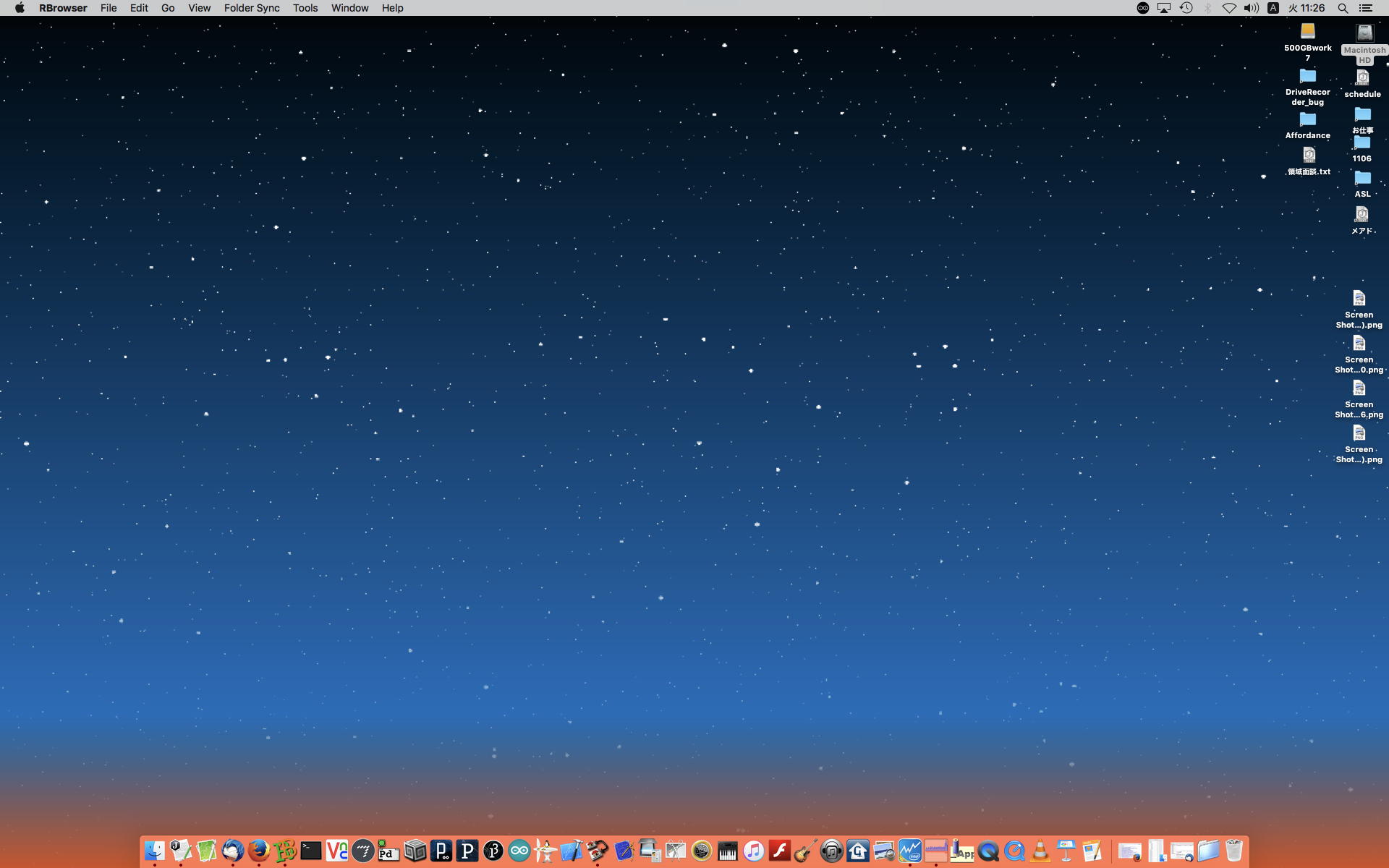Image resolution: width=1389 pixels, height=868 pixels.
Task: Open Finder from the dock
Action: pyautogui.click(x=154, y=851)
